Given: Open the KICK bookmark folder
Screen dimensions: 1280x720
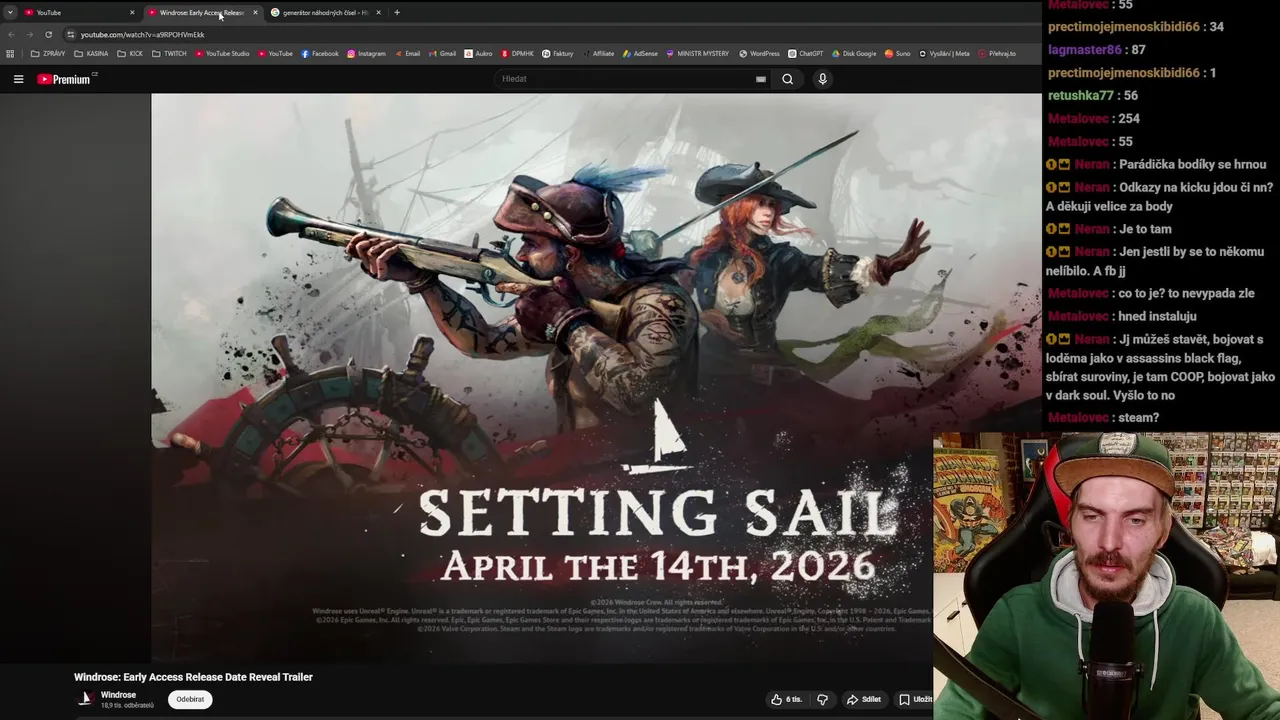Looking at the screenshot, I should (130, 54).
